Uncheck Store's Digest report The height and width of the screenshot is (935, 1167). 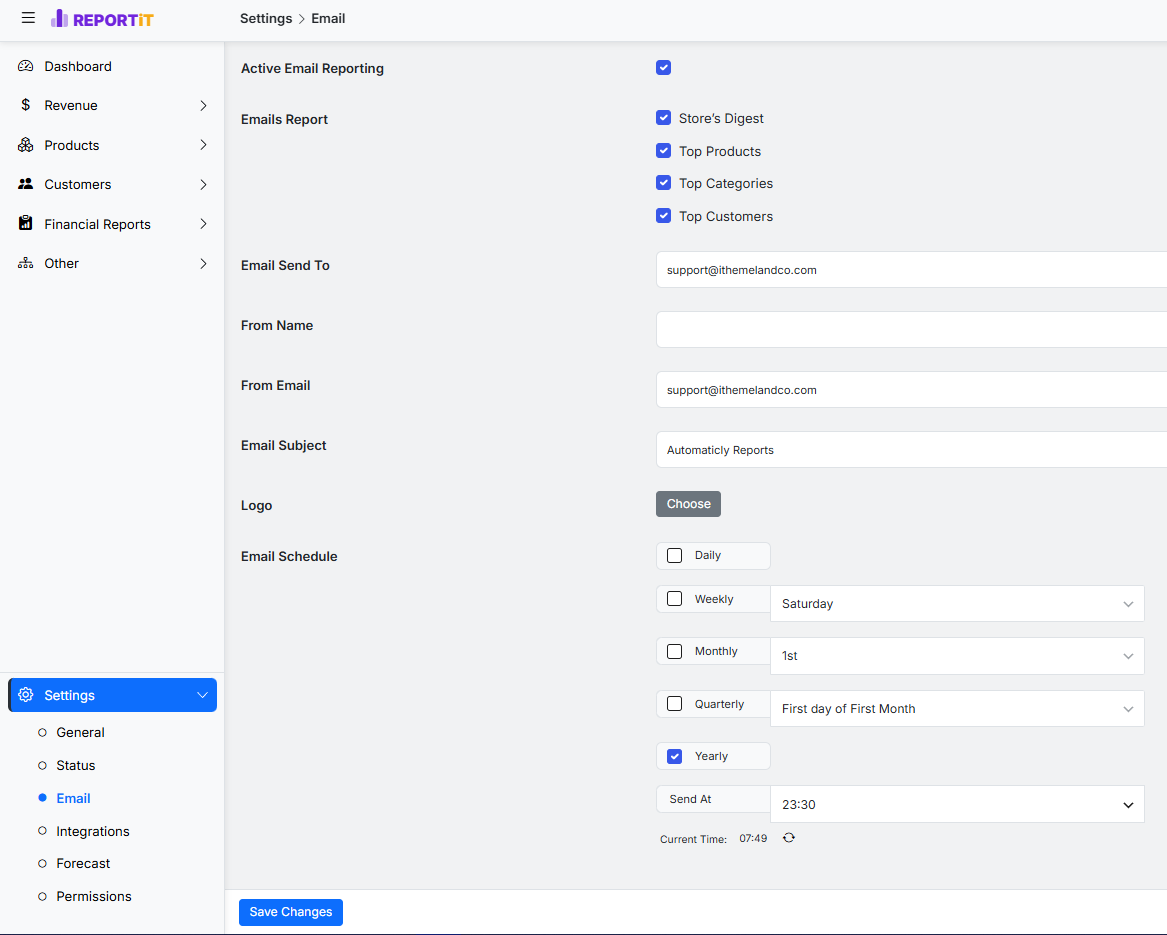[663, 118]
